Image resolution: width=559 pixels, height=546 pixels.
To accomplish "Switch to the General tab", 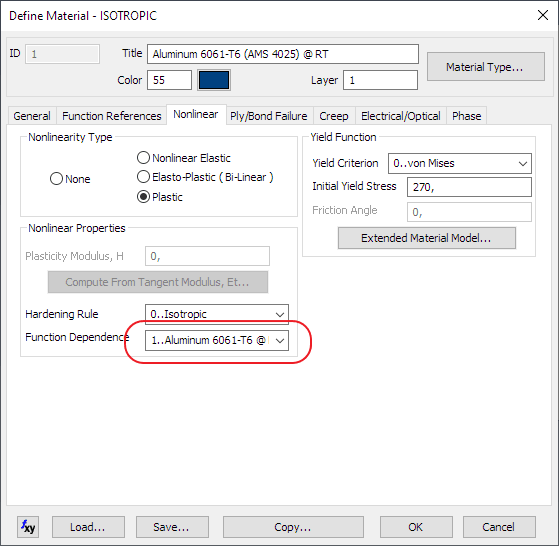I will 32,116.
